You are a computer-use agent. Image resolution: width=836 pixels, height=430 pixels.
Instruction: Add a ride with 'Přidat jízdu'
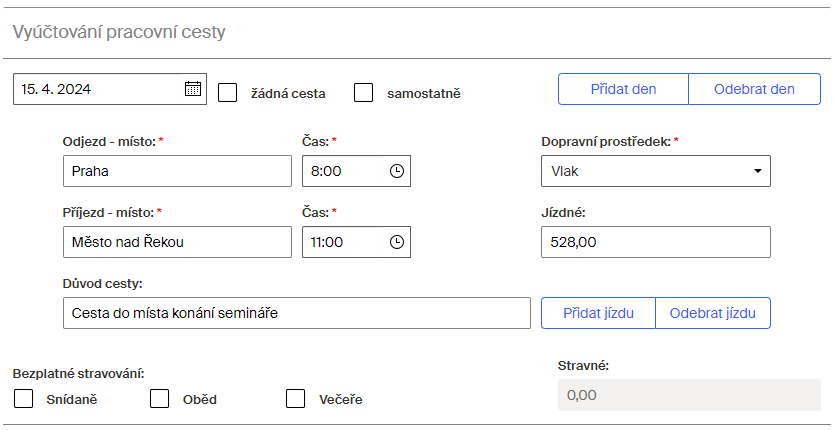pos(598,313)
